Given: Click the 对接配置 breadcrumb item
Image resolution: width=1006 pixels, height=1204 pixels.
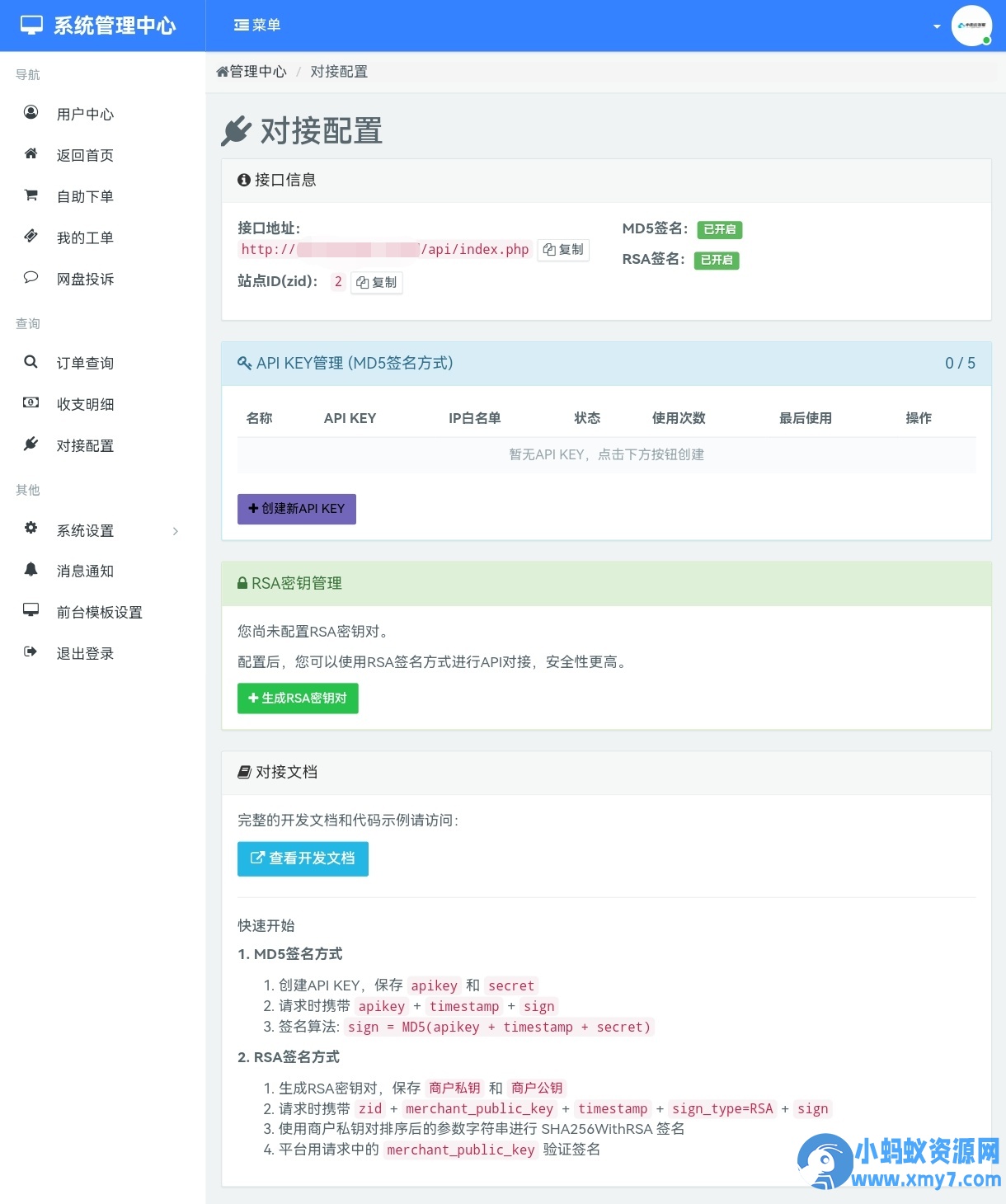Looking at the screenshot, I should pyautogui.click(x=339, y=72).
